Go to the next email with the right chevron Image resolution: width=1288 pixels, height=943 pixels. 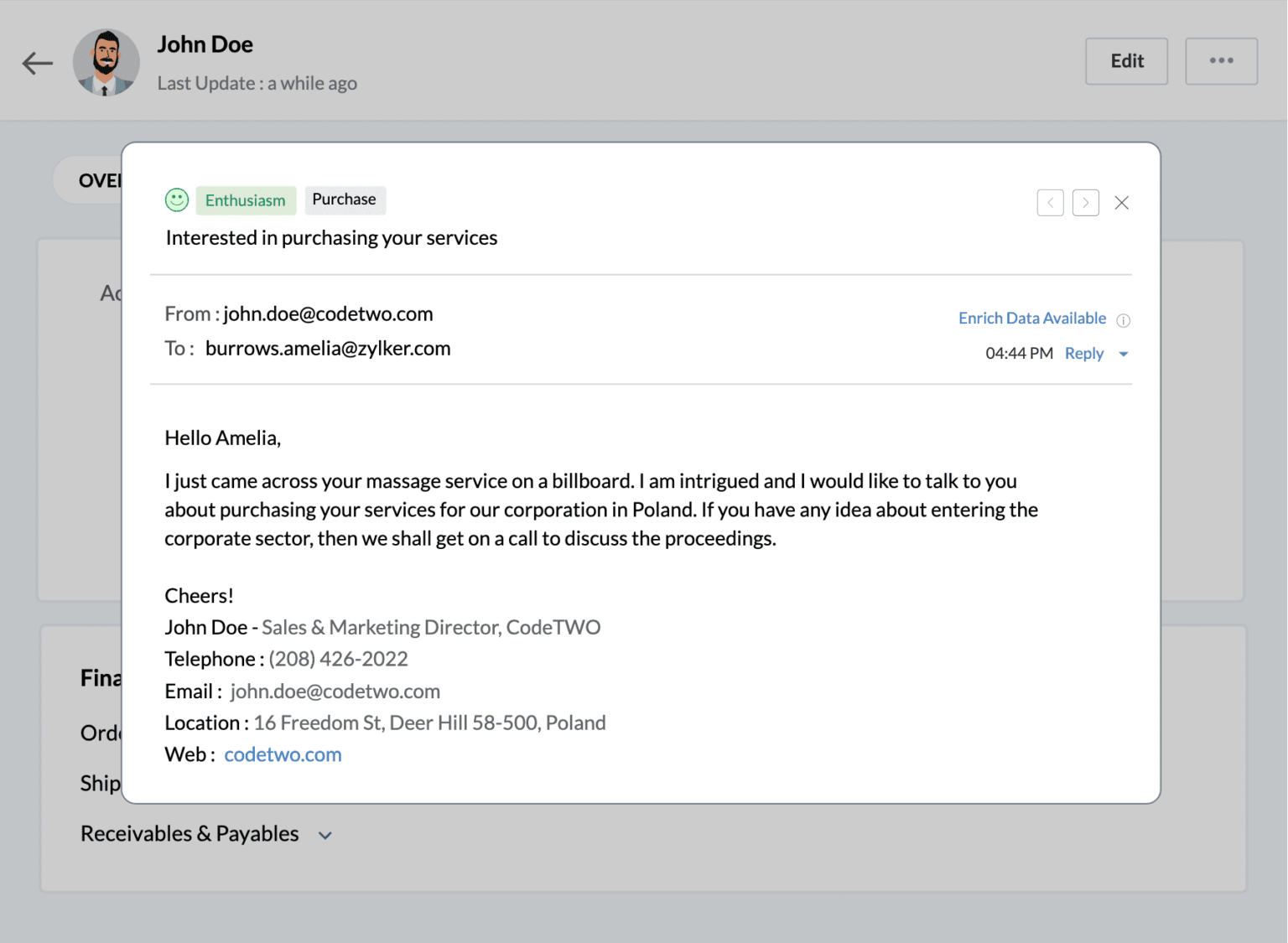(x=1086, y=202)
